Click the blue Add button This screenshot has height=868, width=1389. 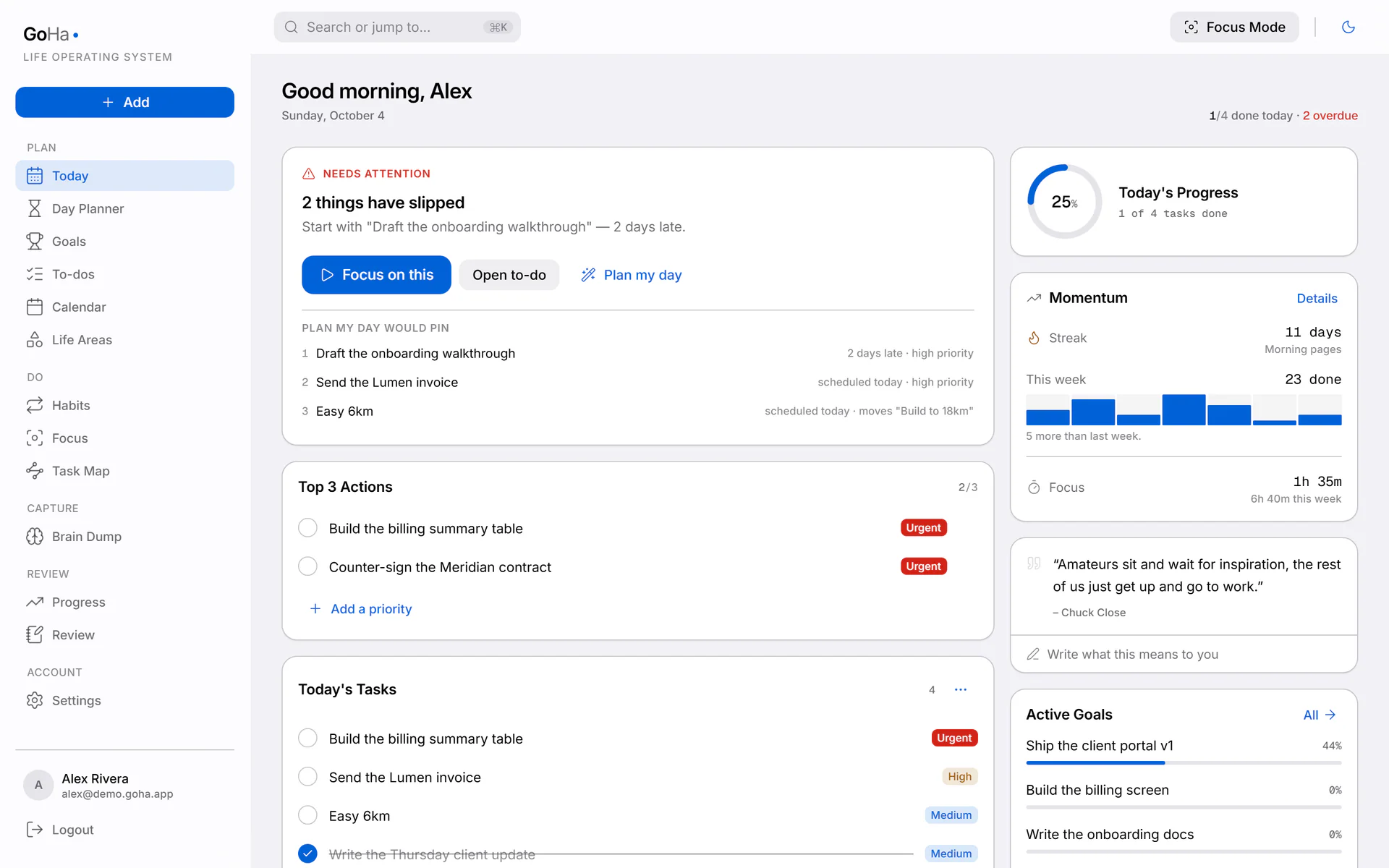124,102
